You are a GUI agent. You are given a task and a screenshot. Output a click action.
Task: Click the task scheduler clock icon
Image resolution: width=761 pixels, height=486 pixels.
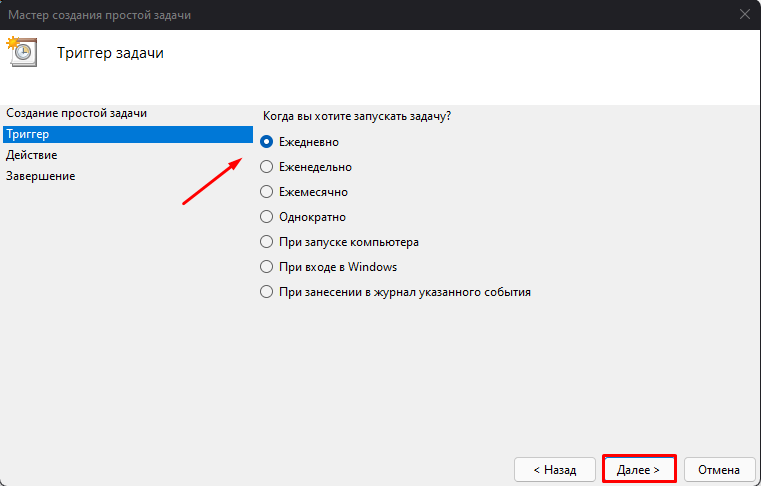pos(21,51)
